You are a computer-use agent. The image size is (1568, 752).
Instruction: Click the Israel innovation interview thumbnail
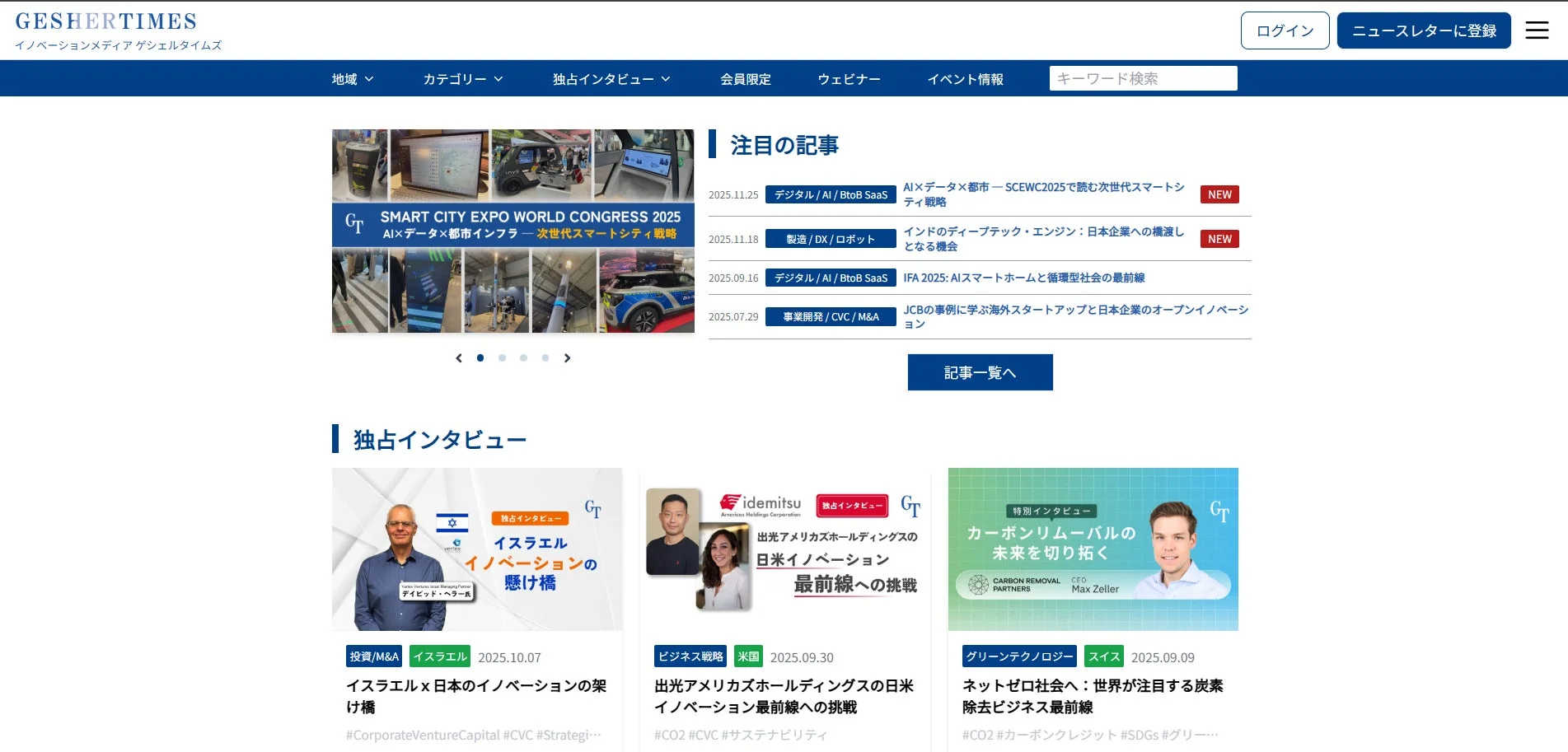[476, 549]
